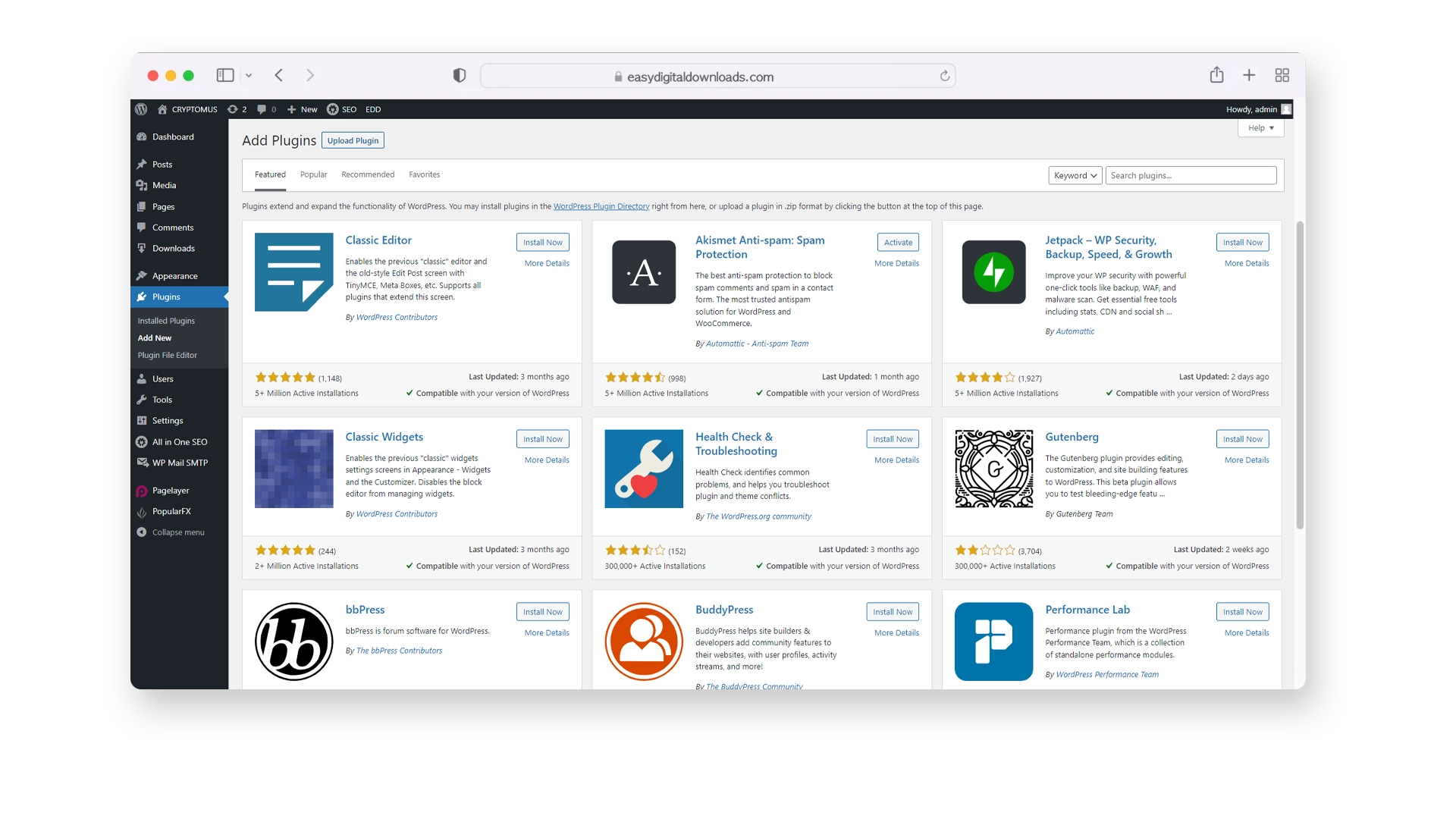This screenshot has width=1456, height=819.
Task: Expand the browser navigation back arrow
Action: (x=278, y=75)
